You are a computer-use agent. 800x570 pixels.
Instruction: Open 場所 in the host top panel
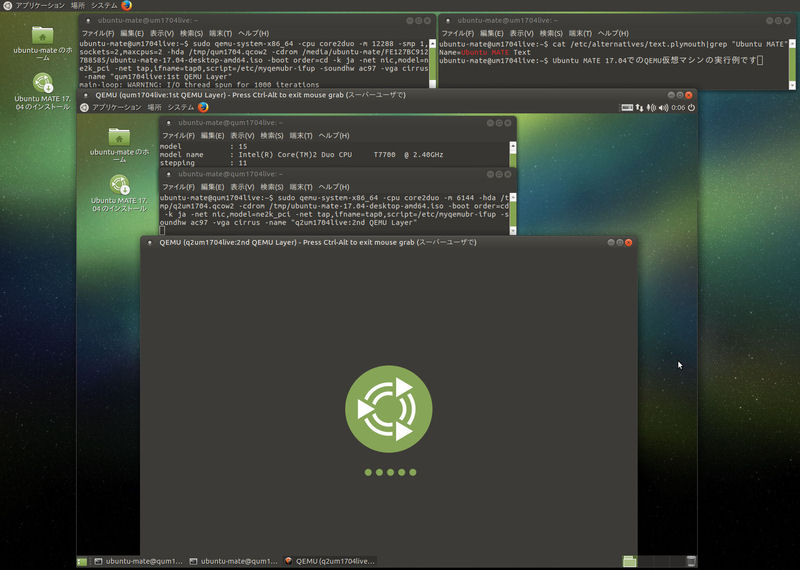(x=78, y=6)
